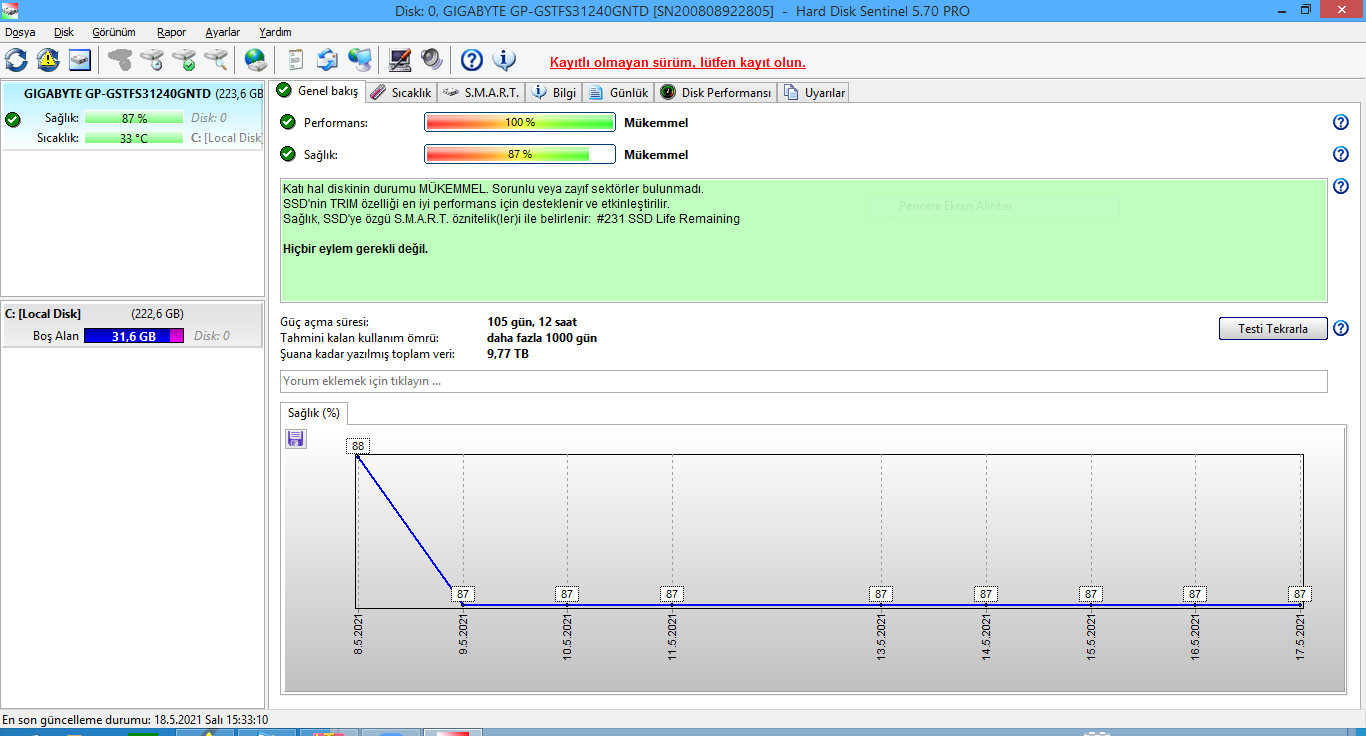The image size is (1366, 736).
Task: Open the Günlük tab
Action: 618,93
